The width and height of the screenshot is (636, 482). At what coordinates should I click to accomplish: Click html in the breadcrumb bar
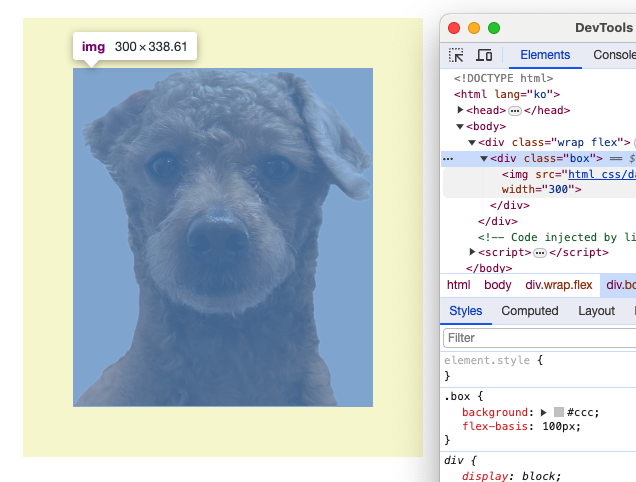click(458, 285)
